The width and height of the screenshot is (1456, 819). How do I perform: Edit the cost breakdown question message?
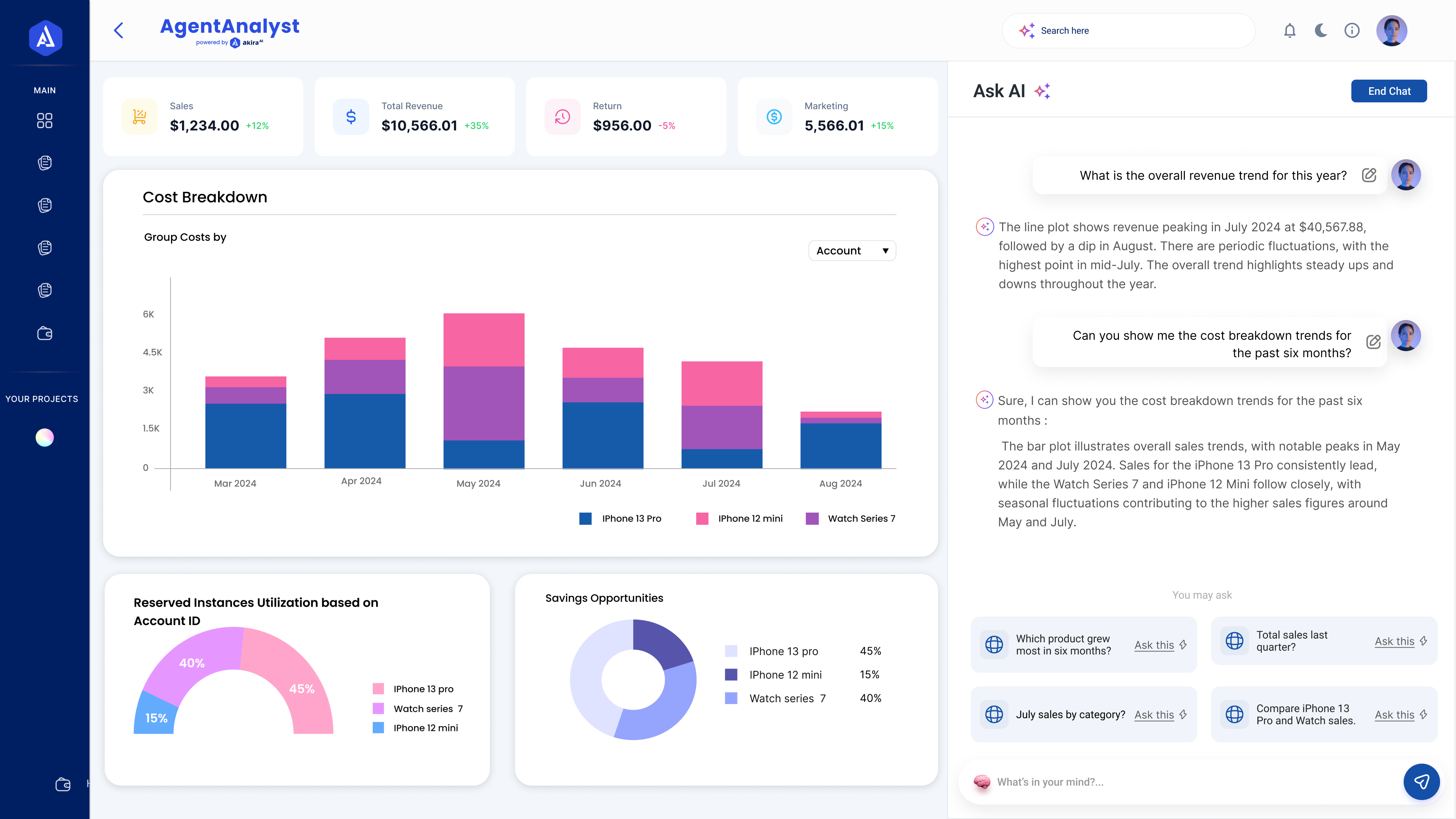1373,342
